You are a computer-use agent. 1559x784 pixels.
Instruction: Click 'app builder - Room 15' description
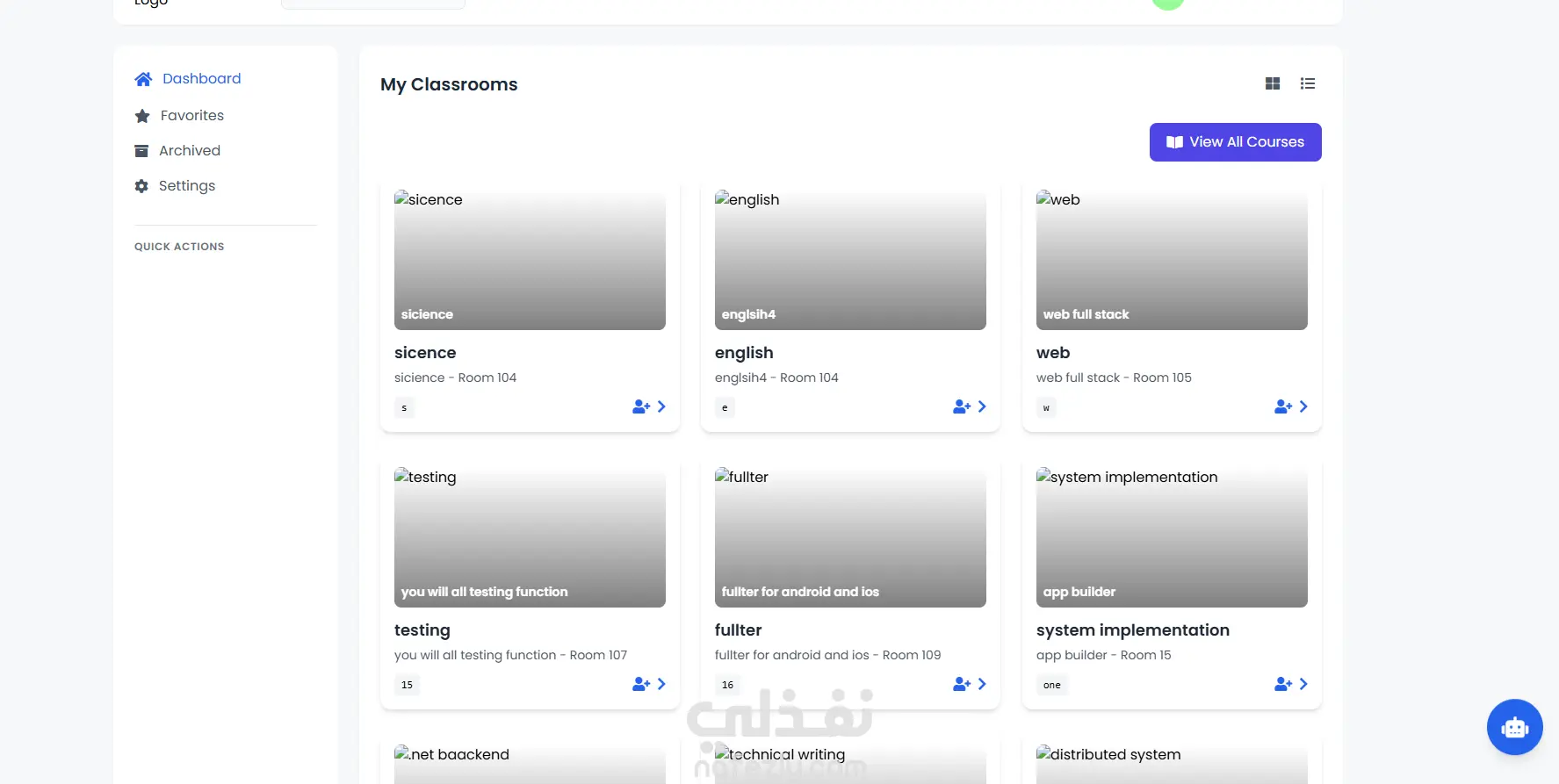click(1103, 655)
